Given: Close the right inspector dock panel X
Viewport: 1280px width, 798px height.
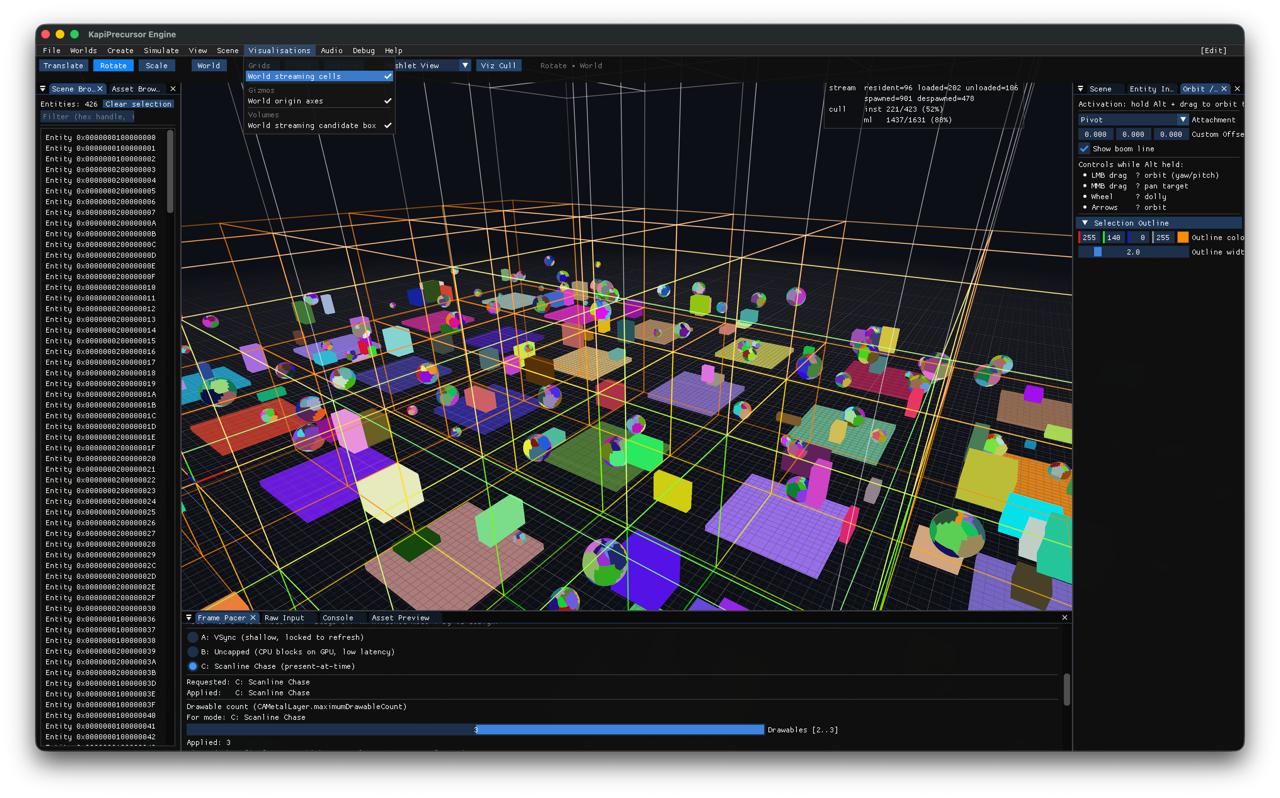Looking at the screenshot, I should pyautogui.click(x=1237, y=89).
